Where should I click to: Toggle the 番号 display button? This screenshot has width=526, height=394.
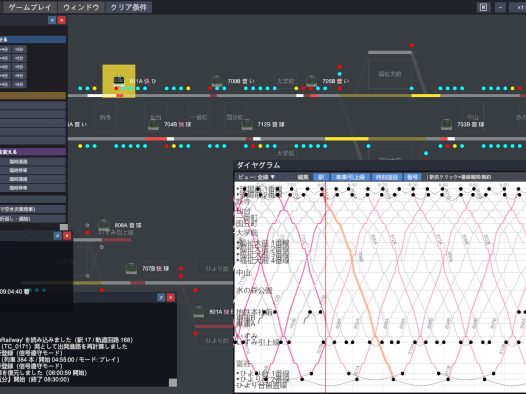[x=412, y=177]
